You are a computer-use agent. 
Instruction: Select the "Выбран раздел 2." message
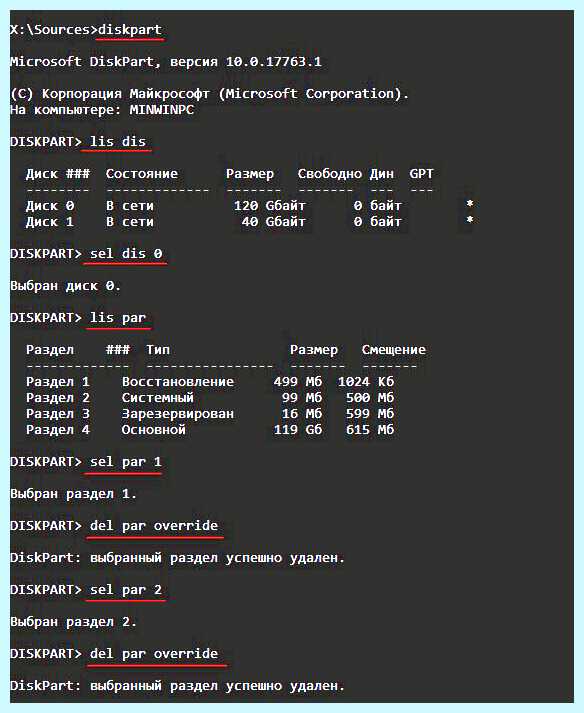74,622
